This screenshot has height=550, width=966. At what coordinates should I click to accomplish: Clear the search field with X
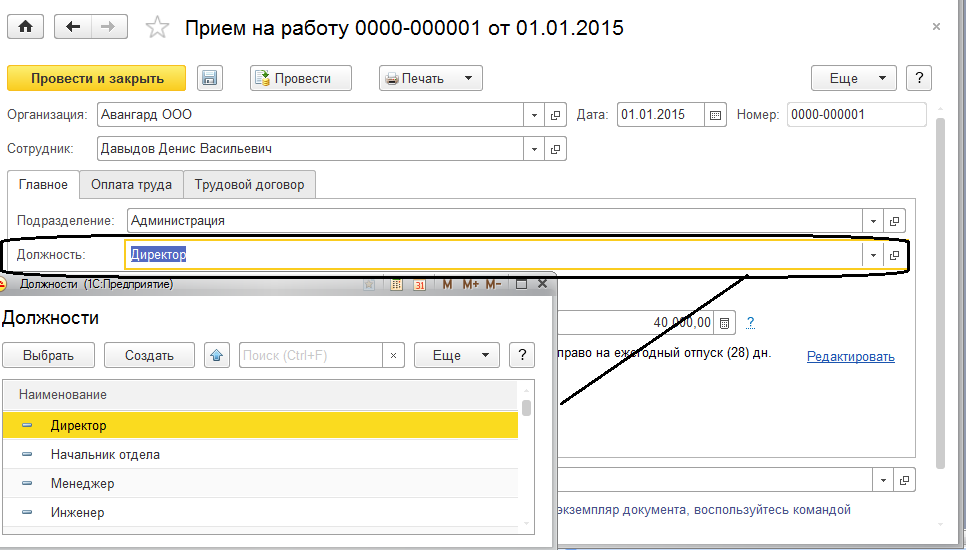pos(393,355)
